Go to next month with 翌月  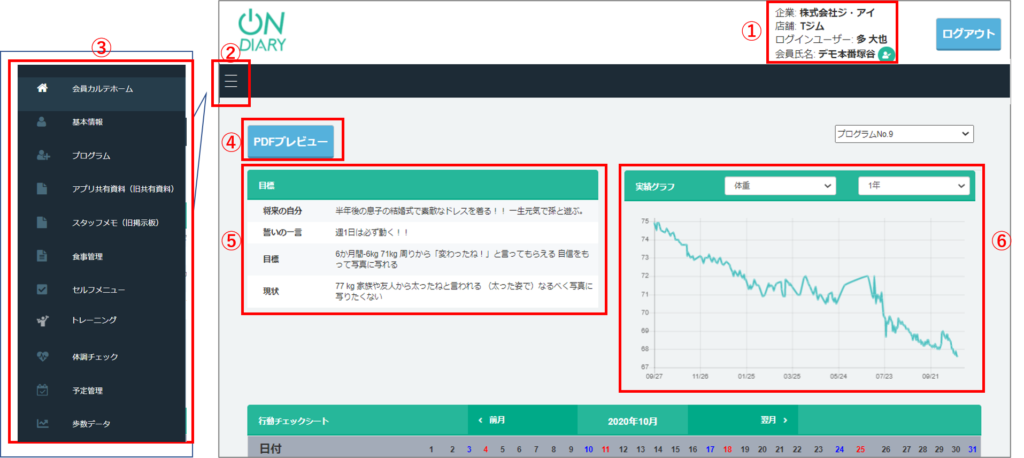click(x=772, y=421)
